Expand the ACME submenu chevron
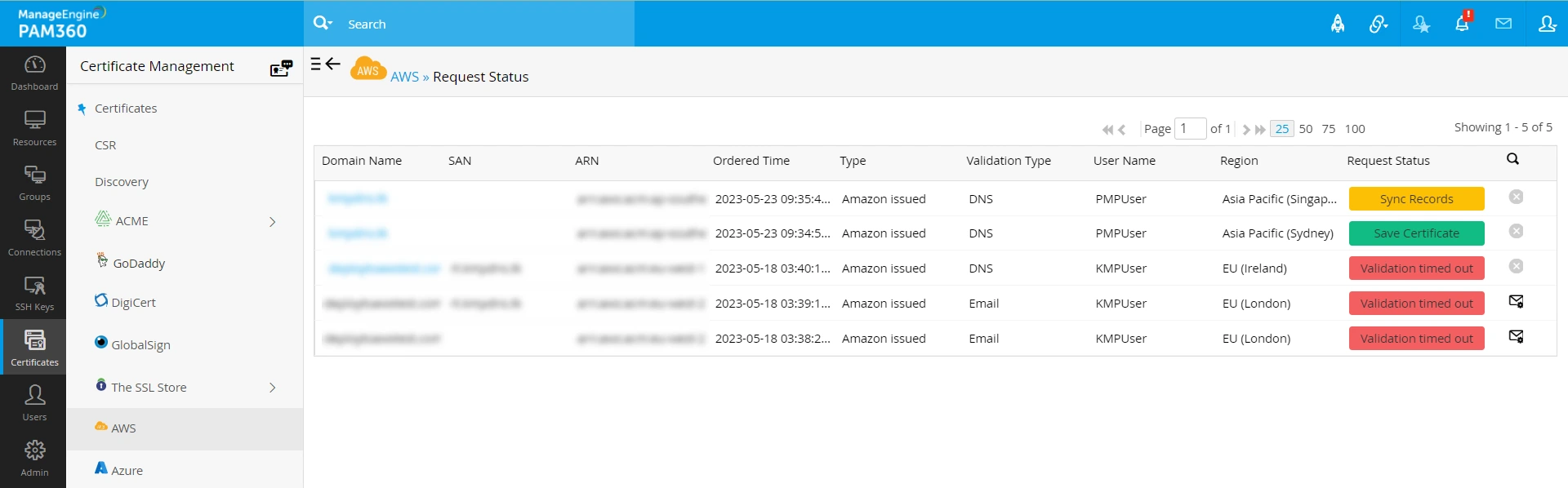 273,221
